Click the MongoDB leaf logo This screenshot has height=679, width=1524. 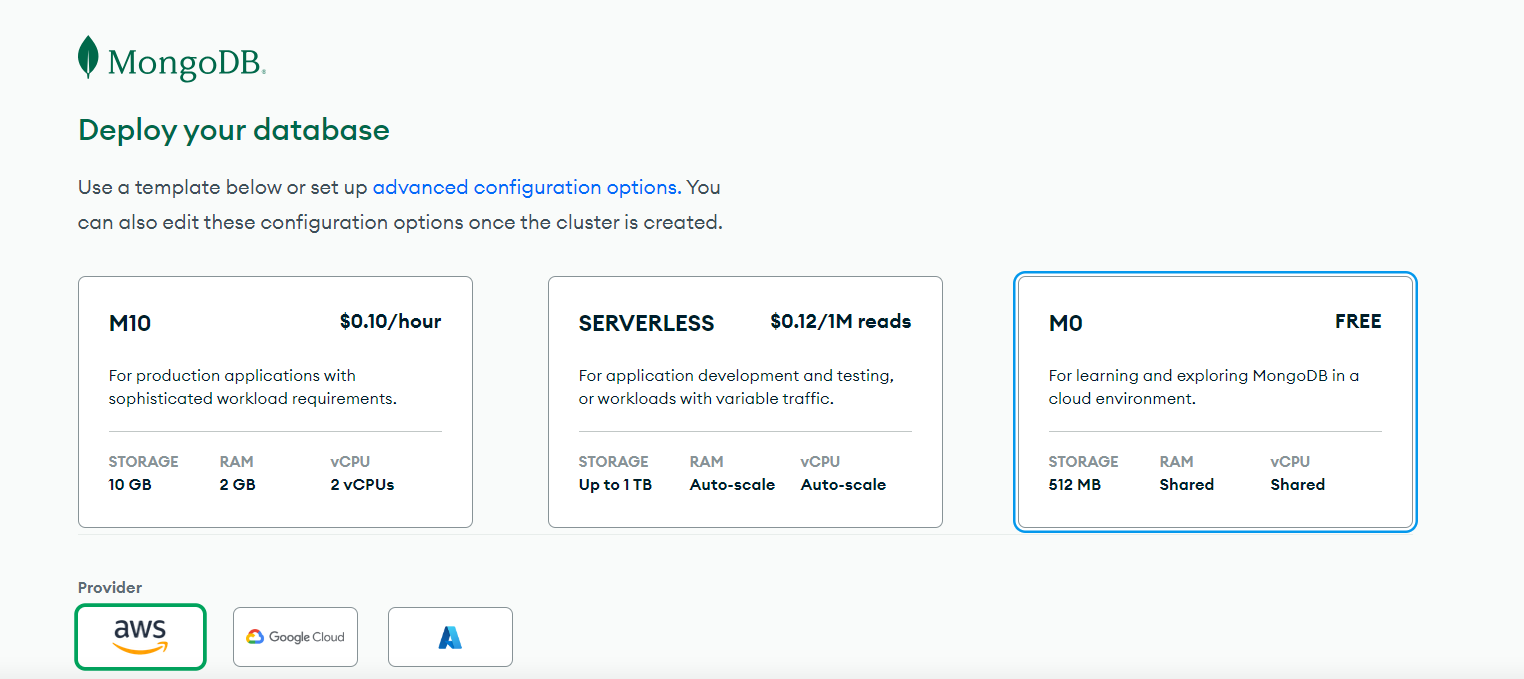[88, 57]
